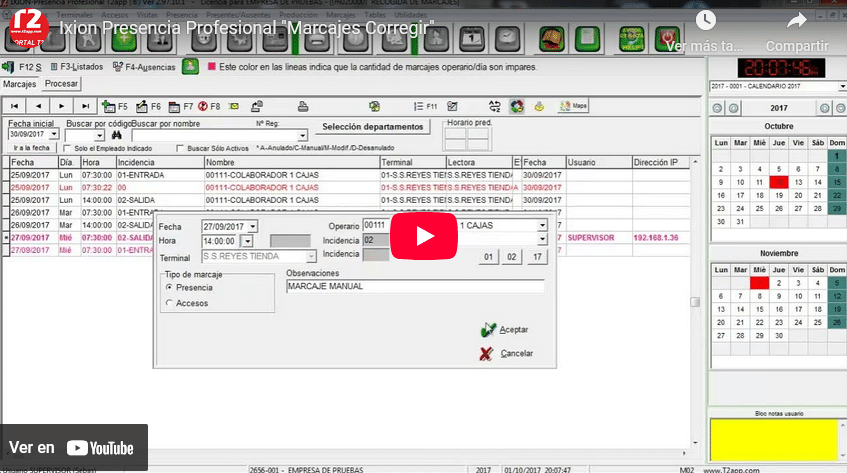The height and width of the screenshot is (473, 847).
Task: Click the yellow envelope icon
Action: [234, 106]
